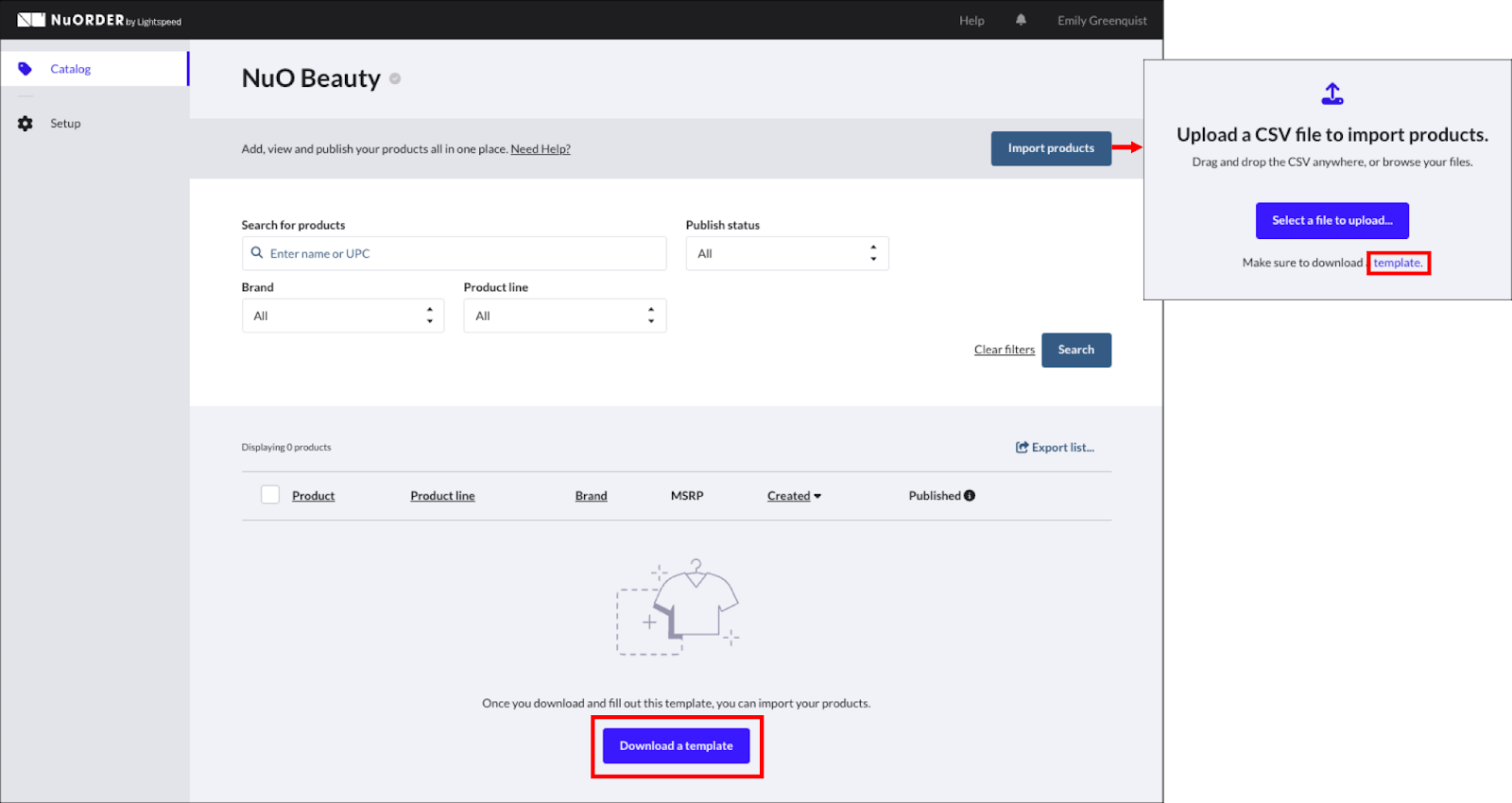Click the NuORDER logo

[99, 20]
